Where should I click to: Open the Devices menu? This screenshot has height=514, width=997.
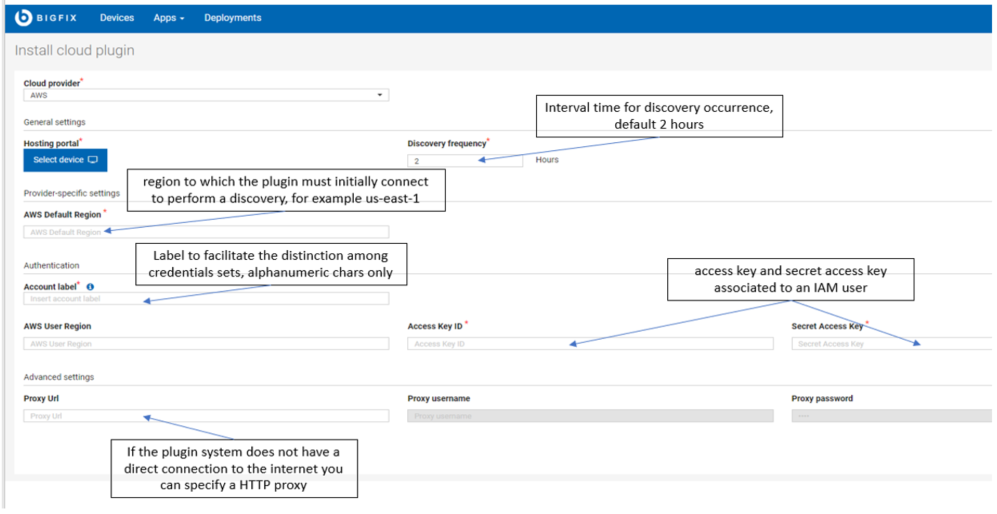(x=117, y=18)
